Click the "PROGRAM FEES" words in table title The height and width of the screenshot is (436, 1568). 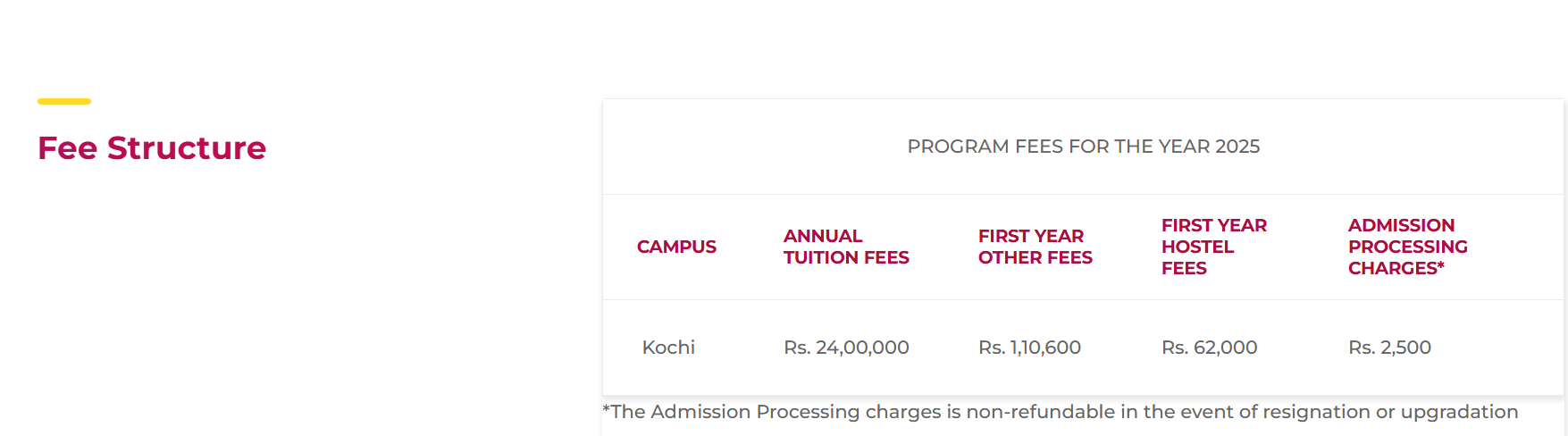click(x=958, y=147)
